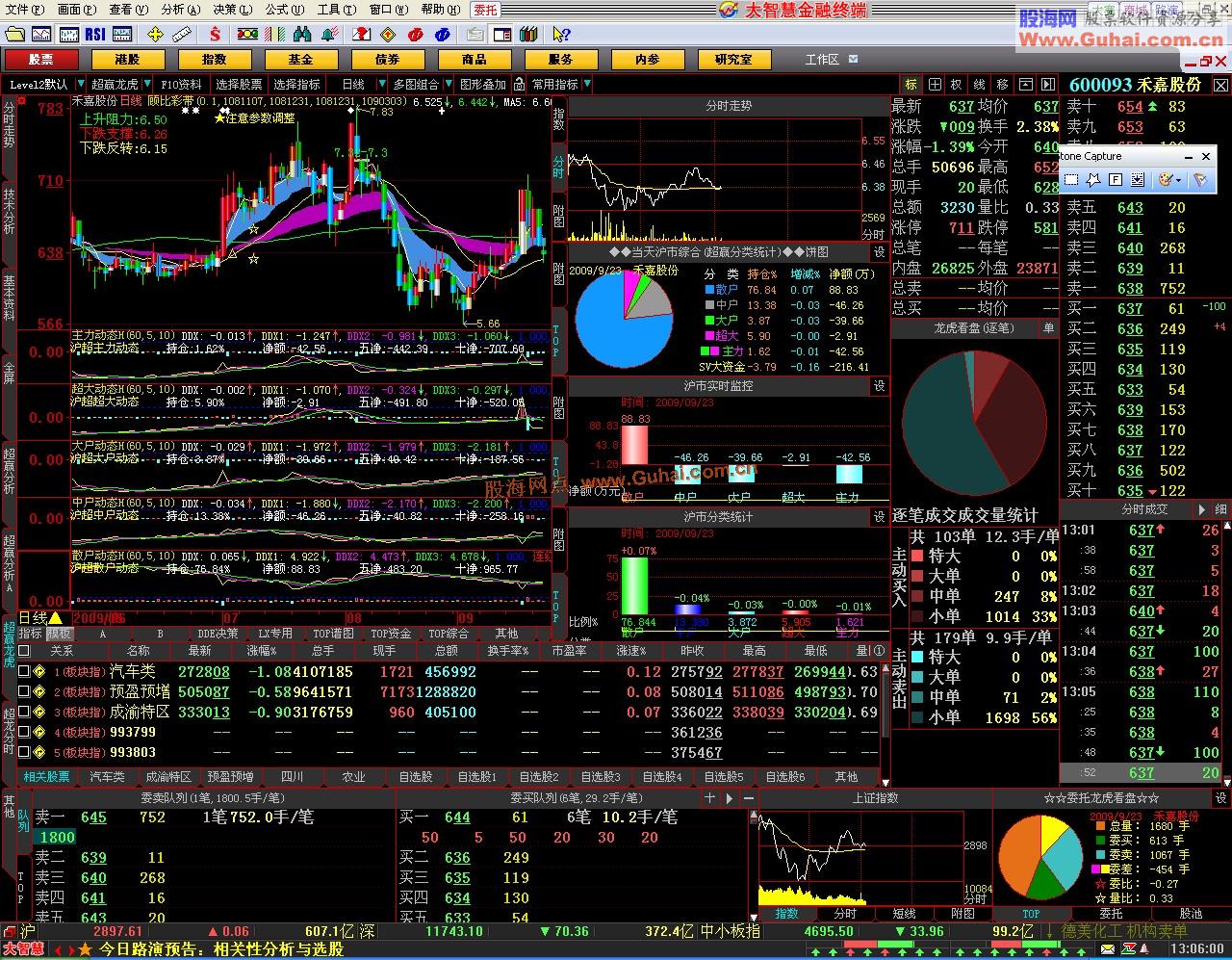1232x960 pixels.
Task: Click the books library toolbar icon
Action: pos(527,35)
